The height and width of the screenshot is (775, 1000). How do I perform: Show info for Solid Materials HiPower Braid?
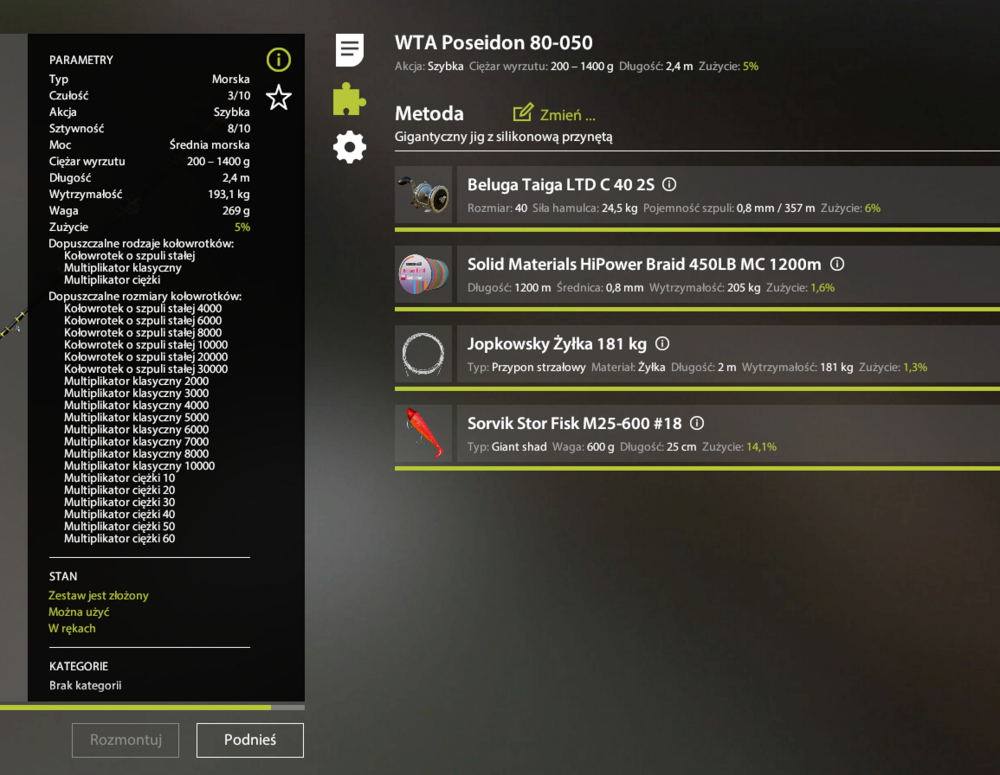click(x=837, y=264)
